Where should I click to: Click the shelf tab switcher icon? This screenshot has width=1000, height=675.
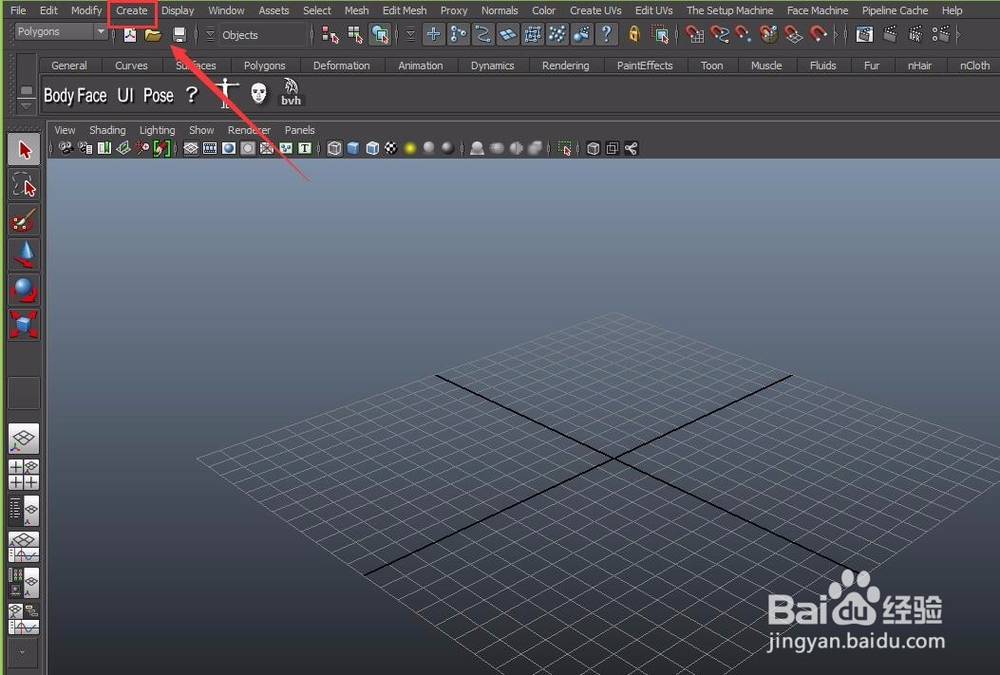click(26, 91)
